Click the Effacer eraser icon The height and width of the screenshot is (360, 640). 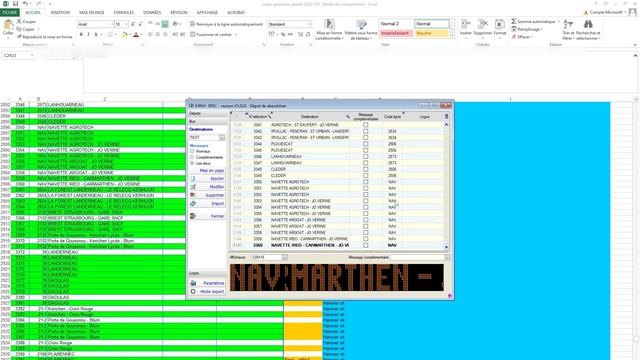point(514,37)
